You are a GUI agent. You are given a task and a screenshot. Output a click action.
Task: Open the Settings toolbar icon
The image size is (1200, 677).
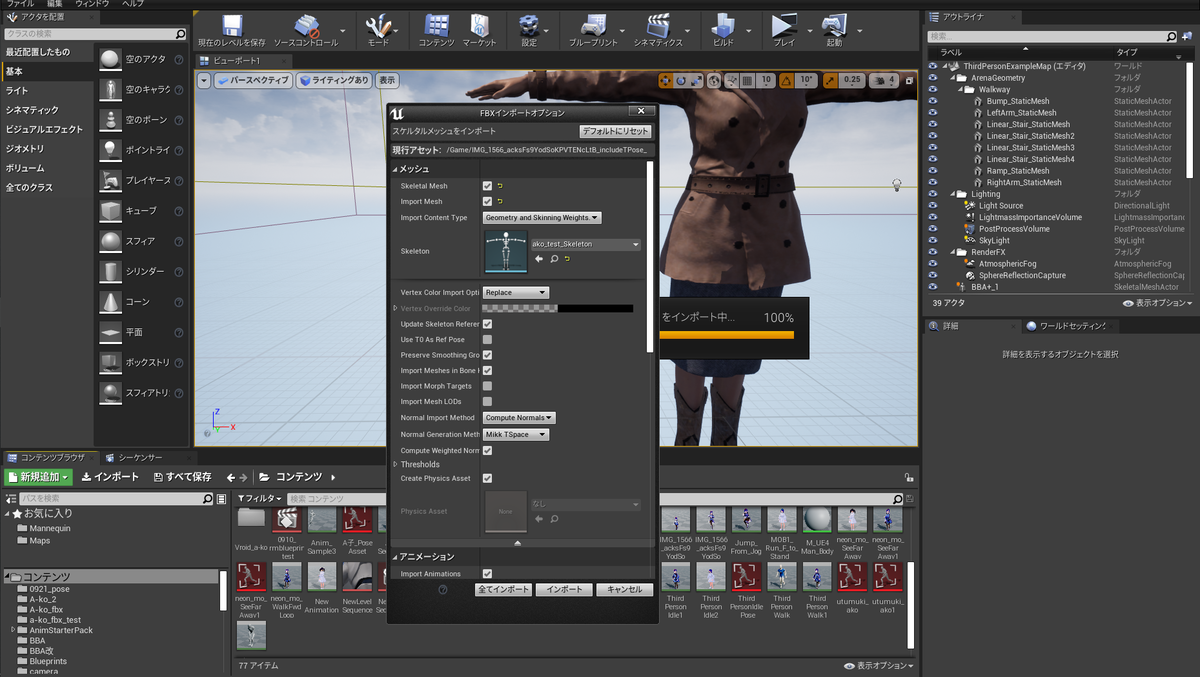(x=529, y=26)
